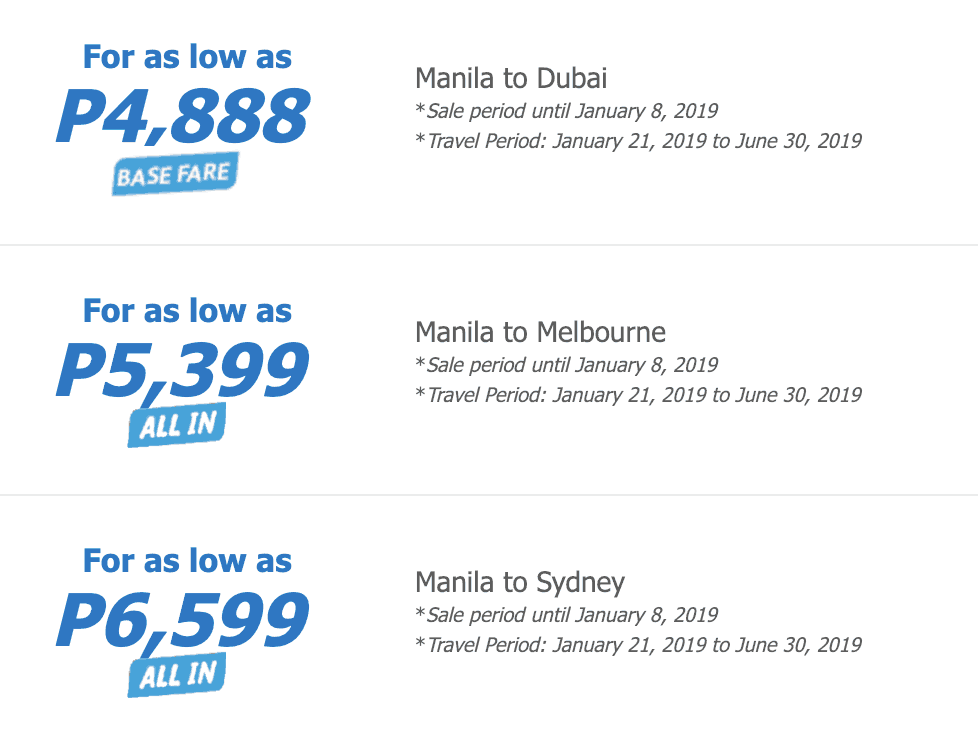Click the ALL IN badge under P6,599

[x=177, y=677]
